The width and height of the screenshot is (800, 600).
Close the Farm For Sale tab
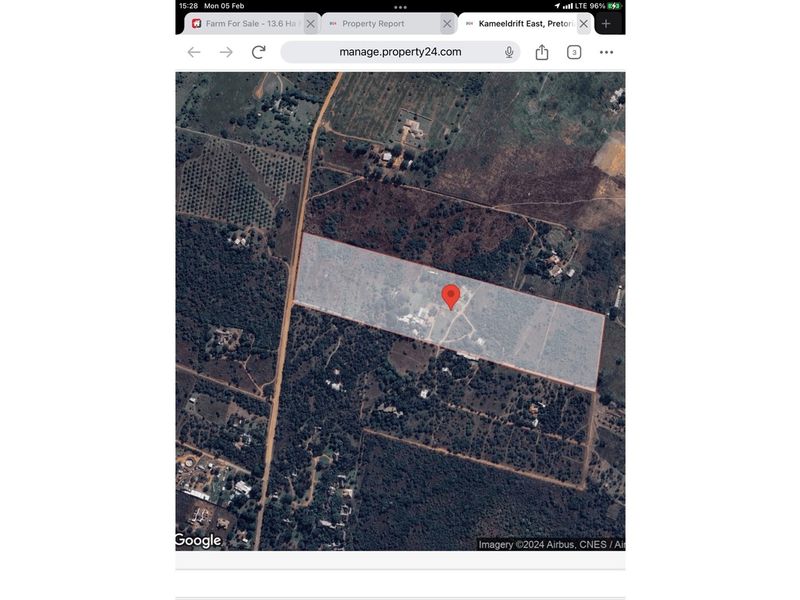pos(310,23)
